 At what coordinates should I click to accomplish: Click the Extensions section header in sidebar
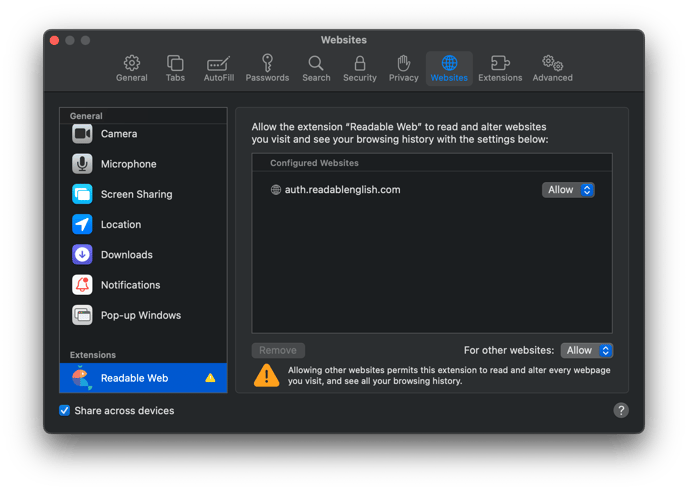93,355
